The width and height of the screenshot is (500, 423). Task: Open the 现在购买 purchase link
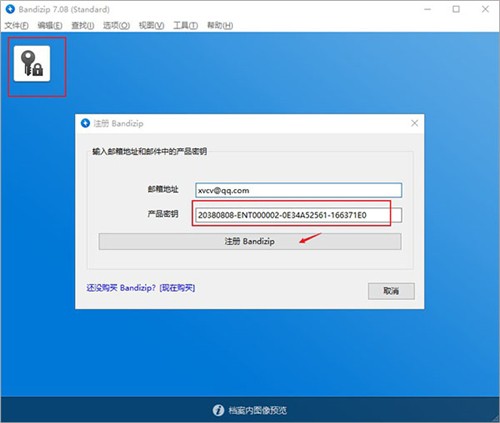click(177, 288)
